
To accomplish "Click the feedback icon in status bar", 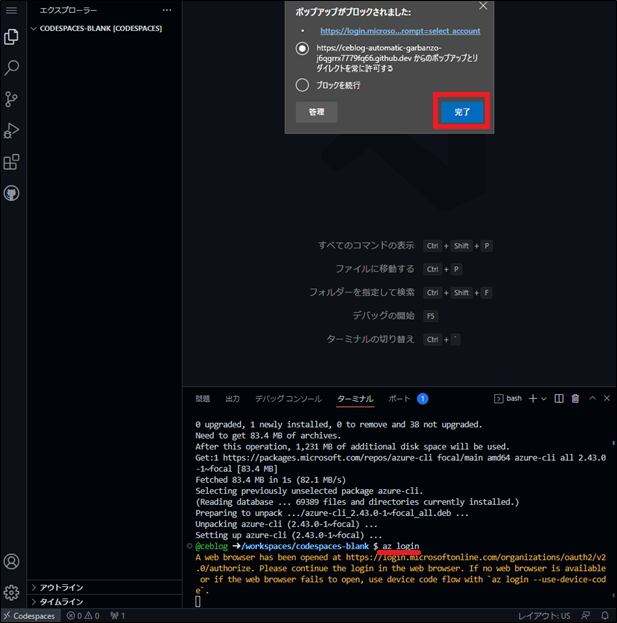I will [586, 616].
